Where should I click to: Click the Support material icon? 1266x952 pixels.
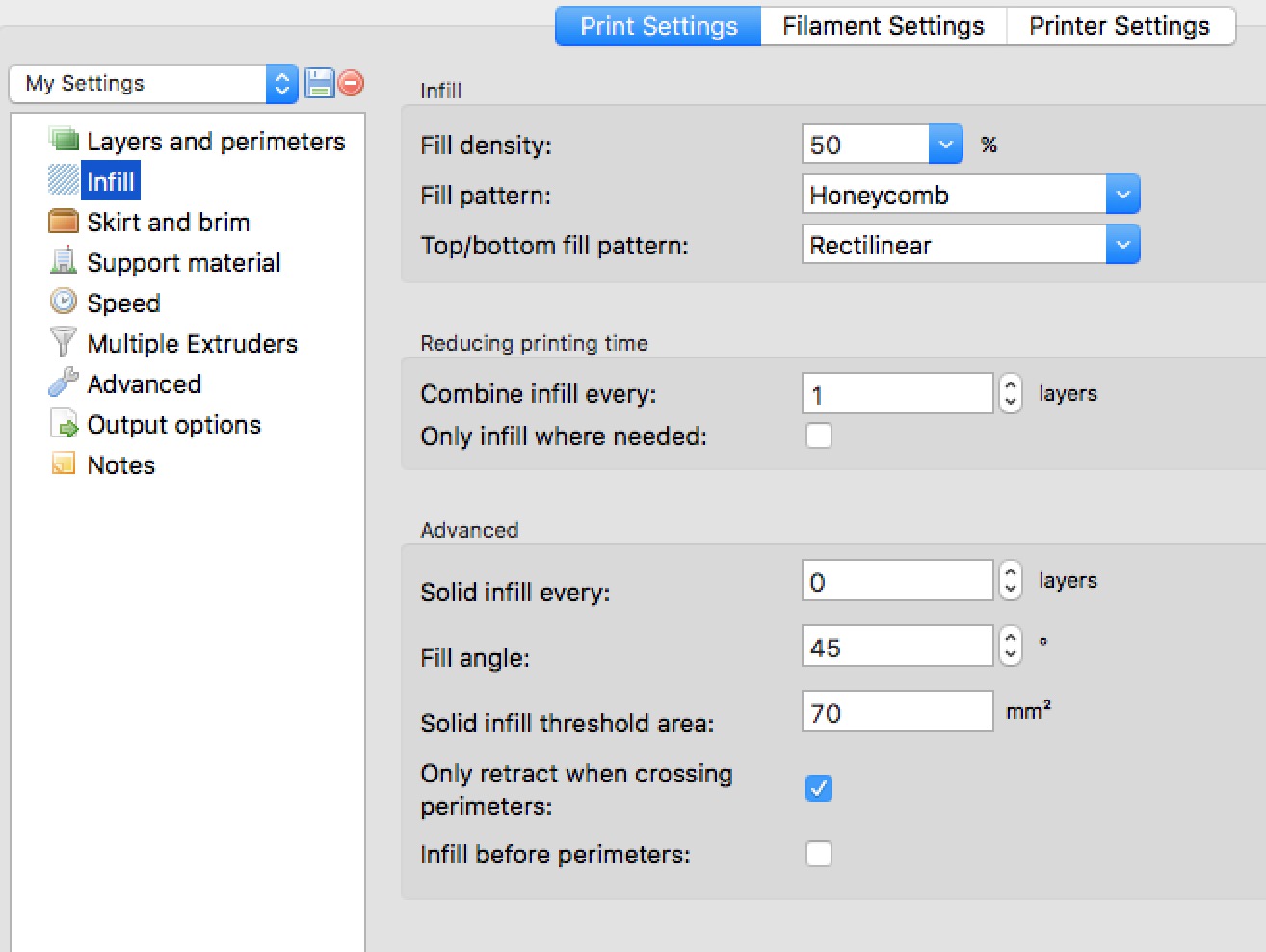click(x=64, y=261)
